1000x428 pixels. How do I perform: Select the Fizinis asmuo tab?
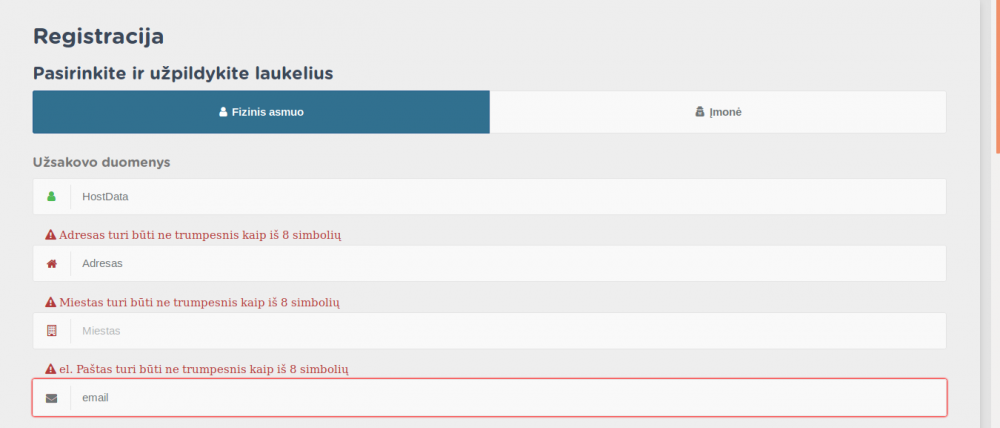coord(261,112)
